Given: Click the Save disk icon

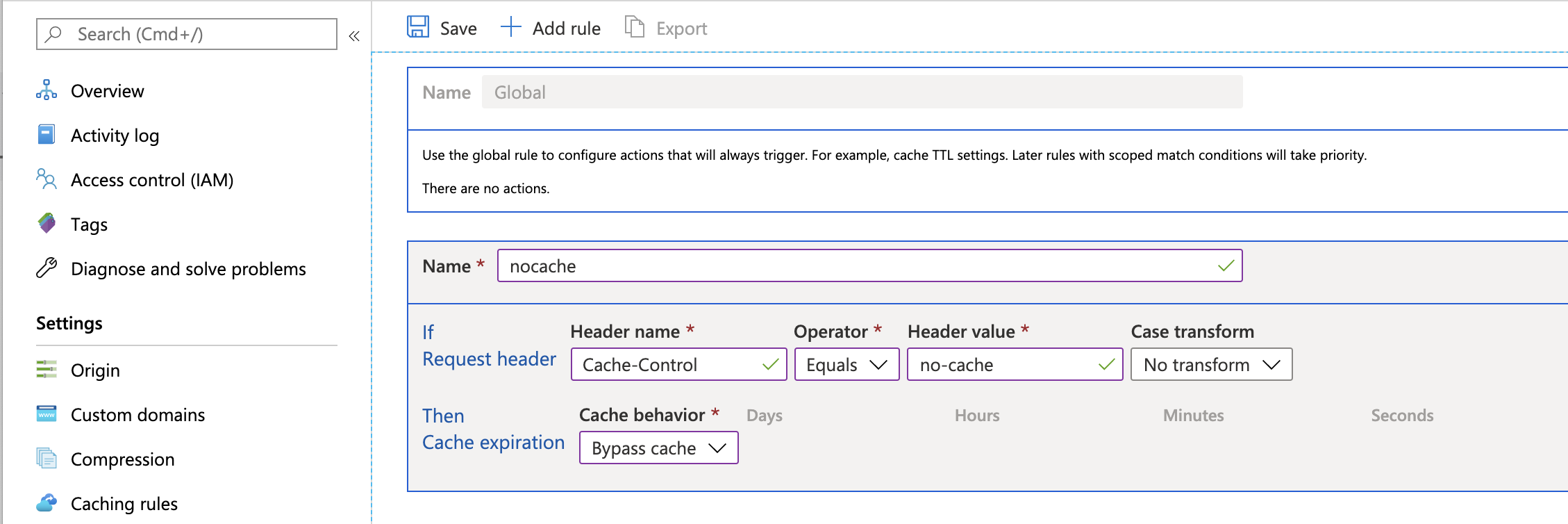Looking at the screenshot, I should (418, 27).
